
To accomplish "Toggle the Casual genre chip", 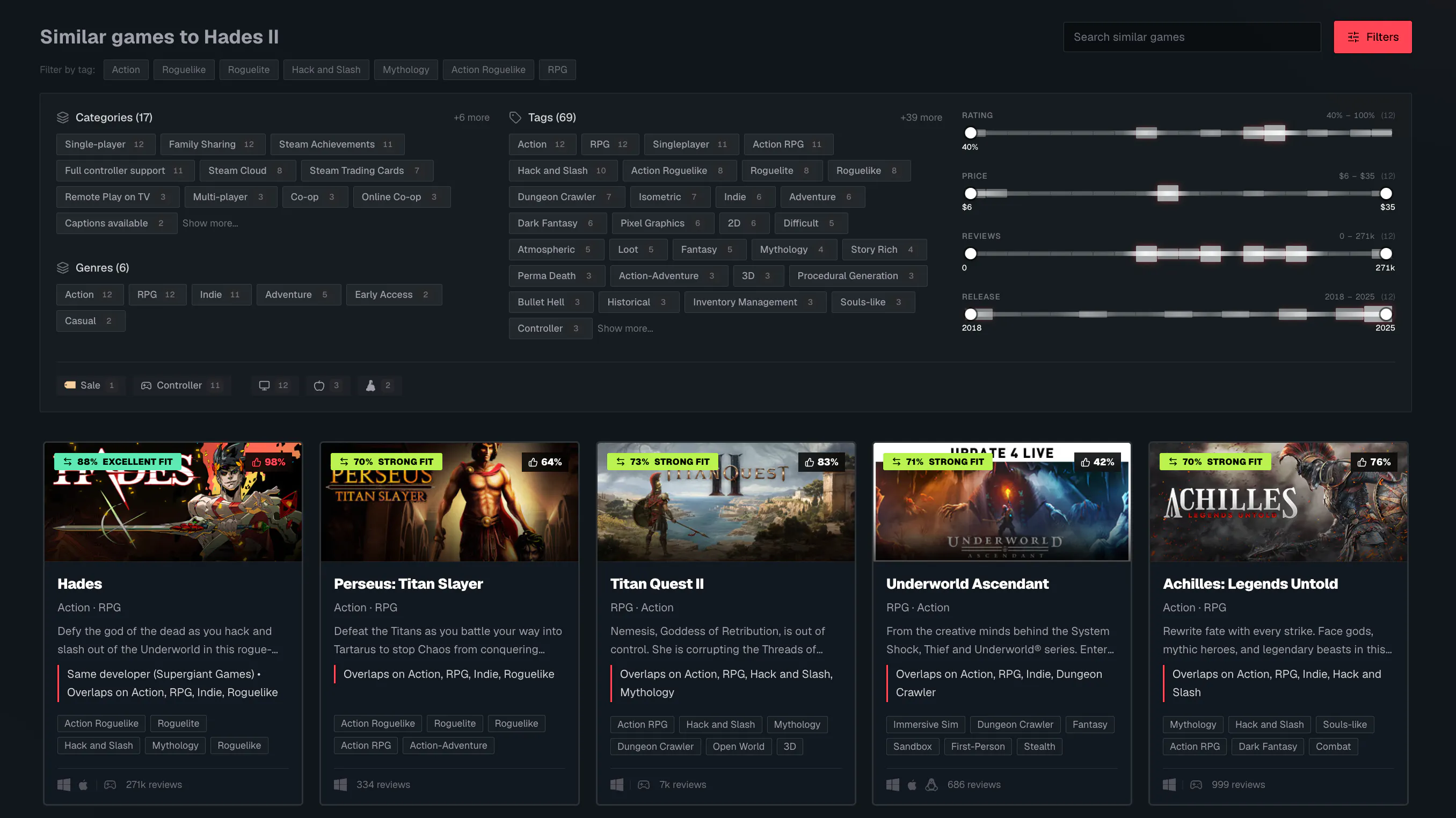I will tap(90, 321).
